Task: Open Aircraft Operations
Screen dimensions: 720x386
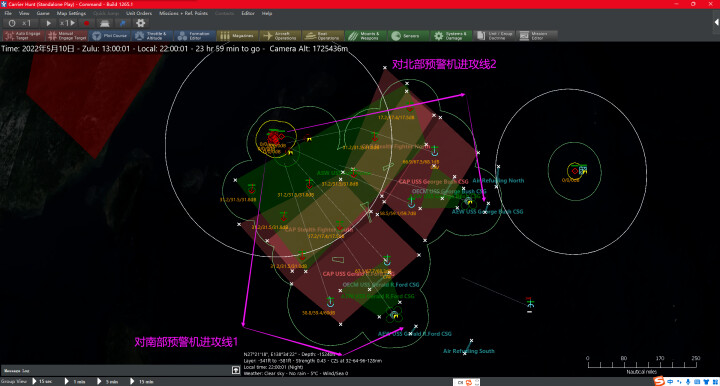Action: [280, 36]
